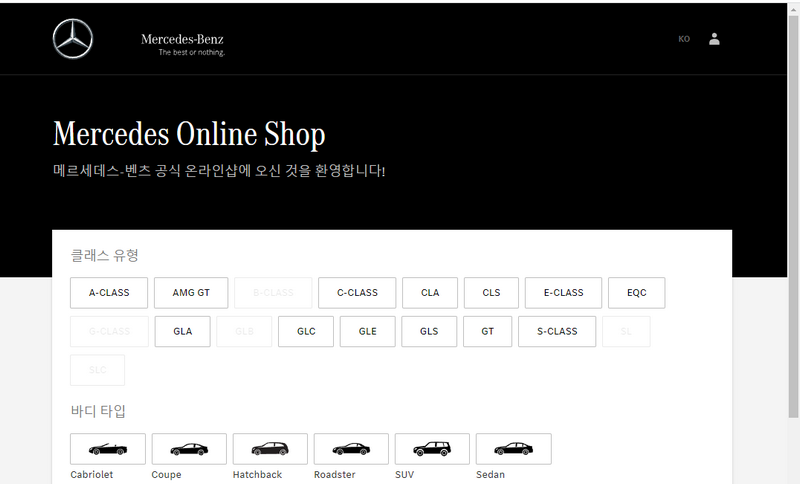Image resolution: width=800 pixels, height=484 pixels.
Task: Click the Mercedes Online Shop heading
Action: pos(189,134)
